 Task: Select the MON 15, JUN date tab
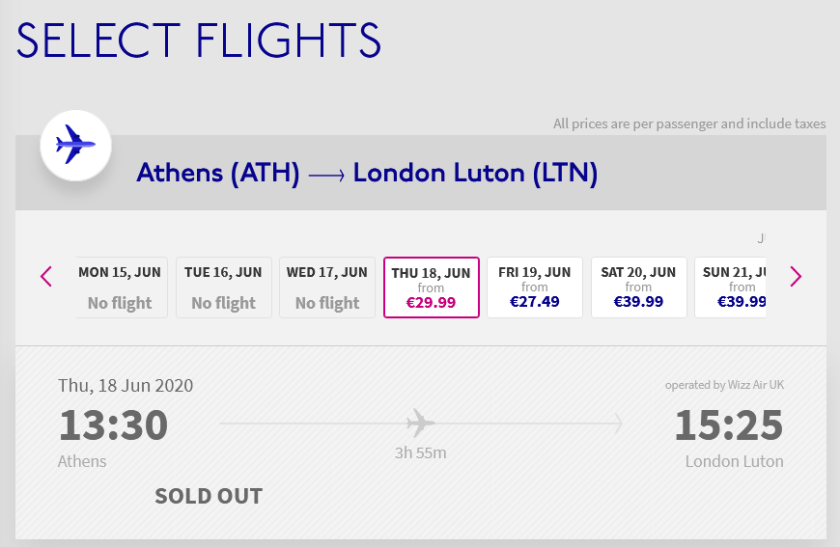coord(120,287)
